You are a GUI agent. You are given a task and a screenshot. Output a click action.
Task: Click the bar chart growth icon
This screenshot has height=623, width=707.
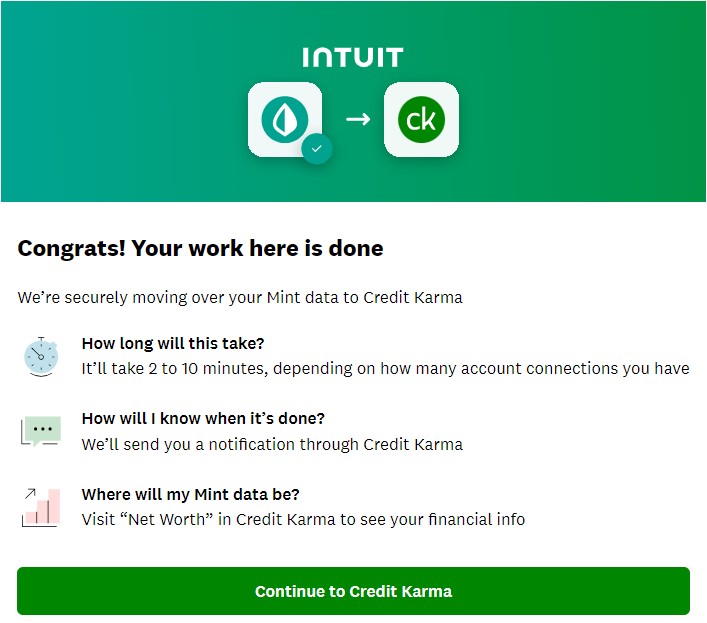tap(41, 507)
